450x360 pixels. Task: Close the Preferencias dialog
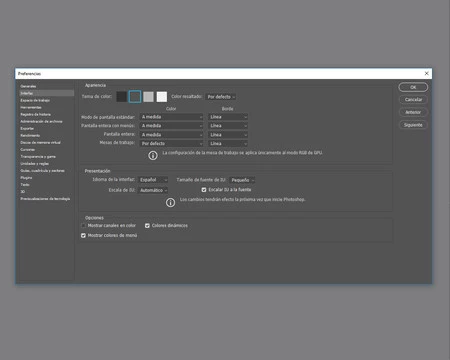(x=426, y=73)
